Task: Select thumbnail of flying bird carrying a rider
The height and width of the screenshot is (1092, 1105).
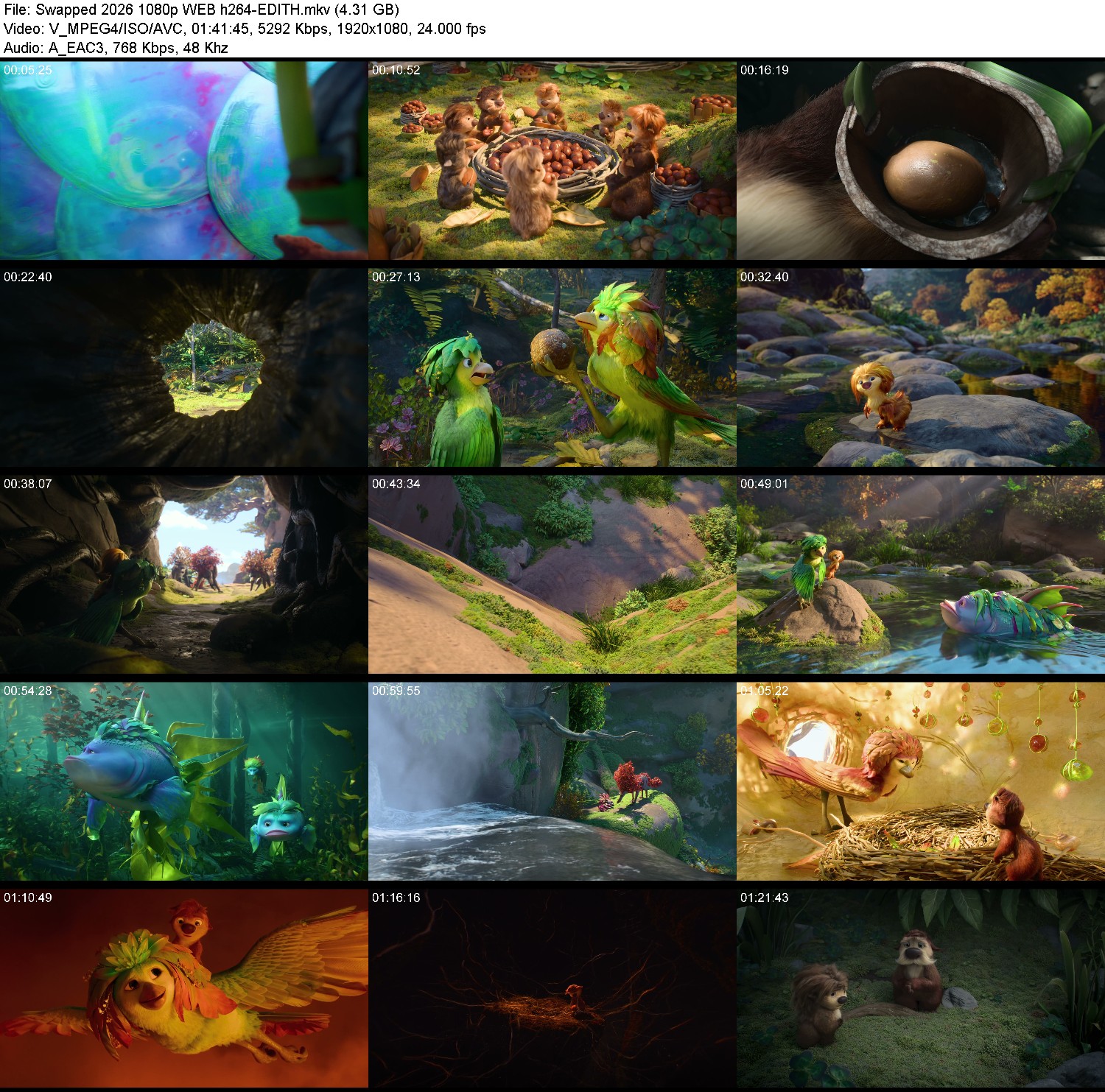Action: coord(183,987)
